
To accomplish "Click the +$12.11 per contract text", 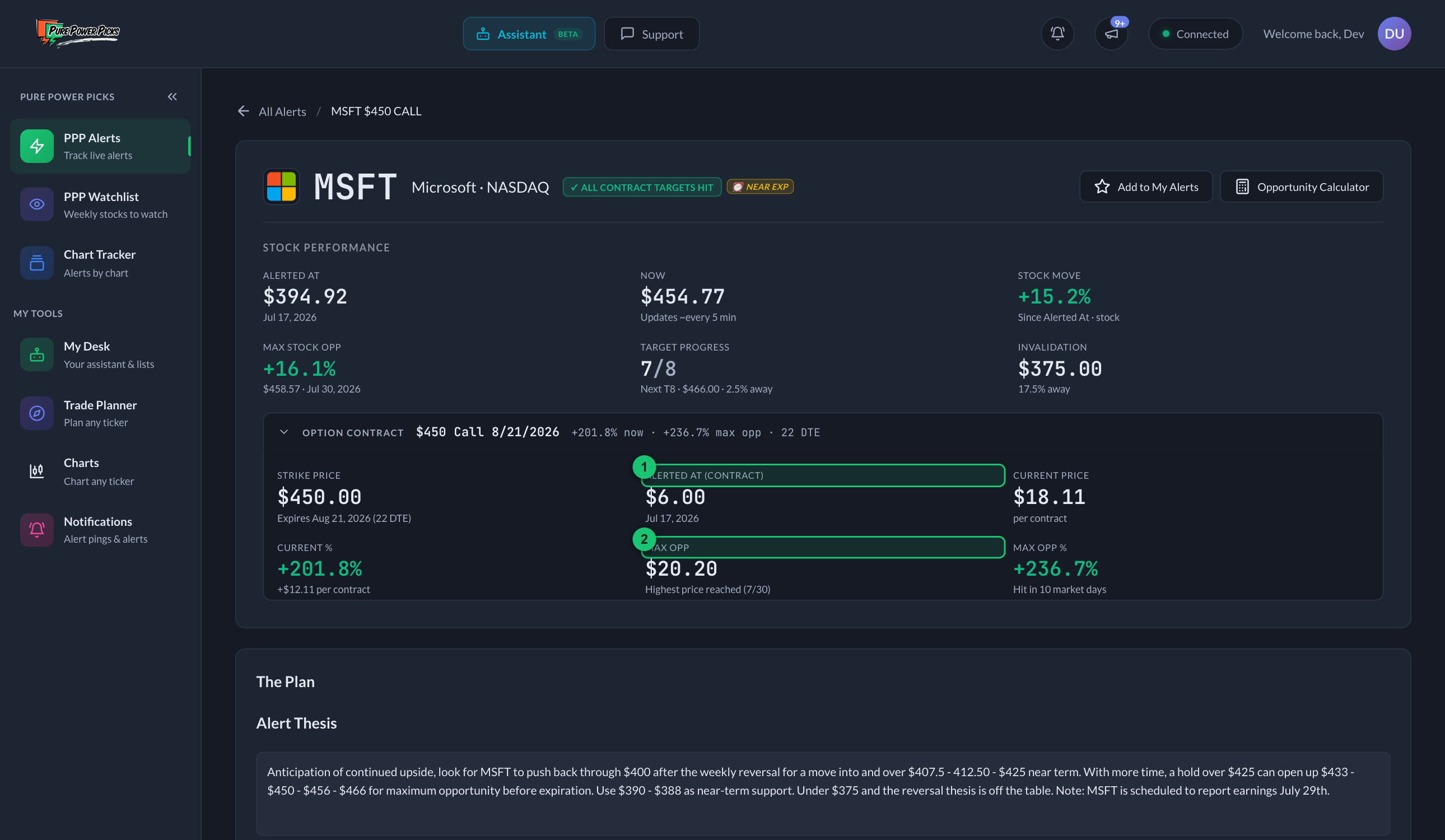I will [x=323, y=590].
